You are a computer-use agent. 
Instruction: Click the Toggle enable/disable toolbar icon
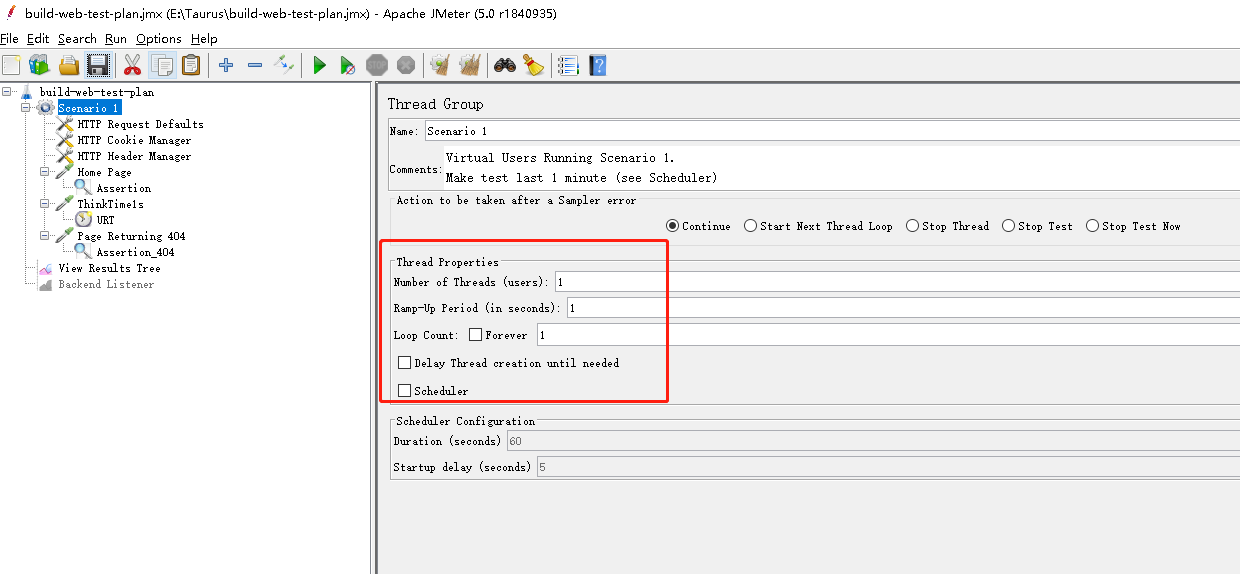coord(285,65)
